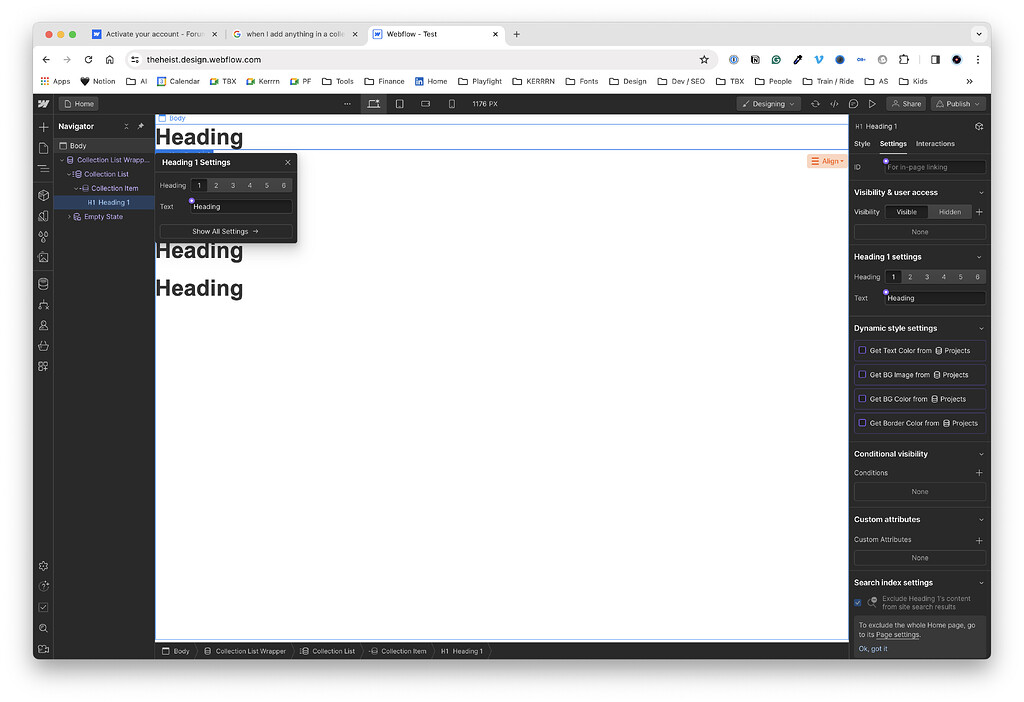This screenshot has width=1024, height=702.
Task: Set heading level to 3 in settings popup
Action: pos(233,185)
